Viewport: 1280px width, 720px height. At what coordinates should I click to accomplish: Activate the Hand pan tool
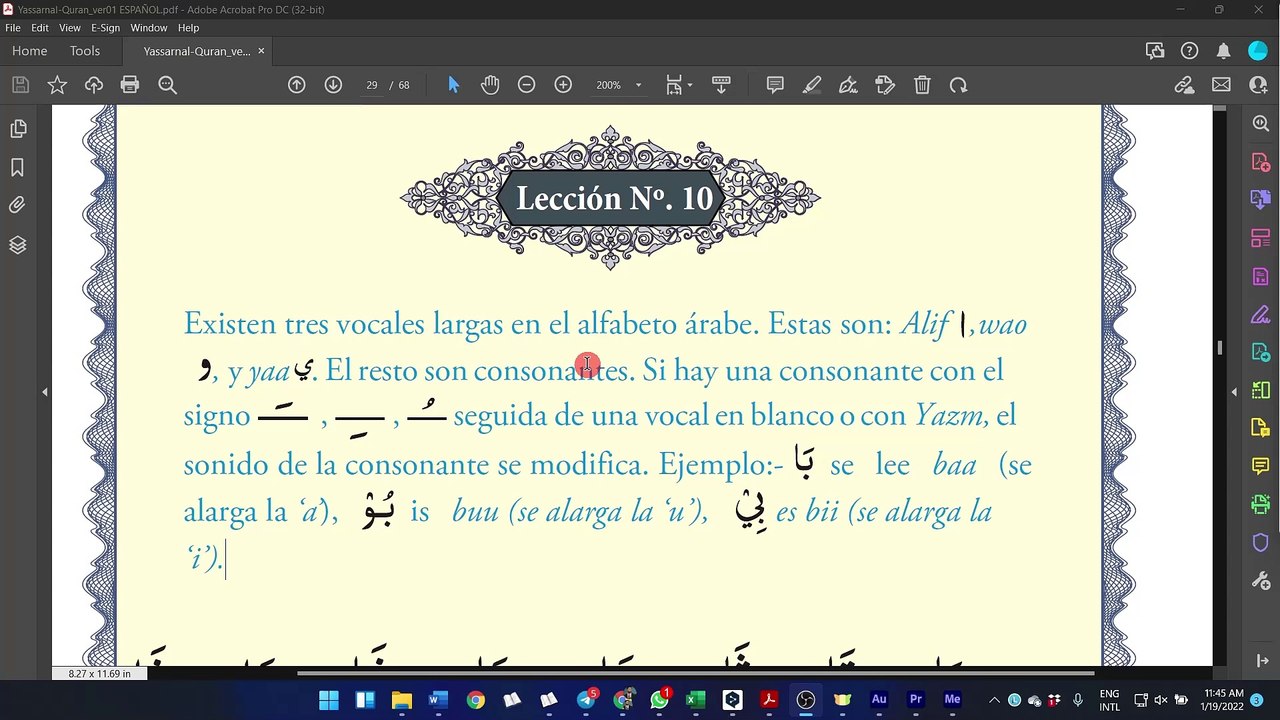(x=489, y=85)
